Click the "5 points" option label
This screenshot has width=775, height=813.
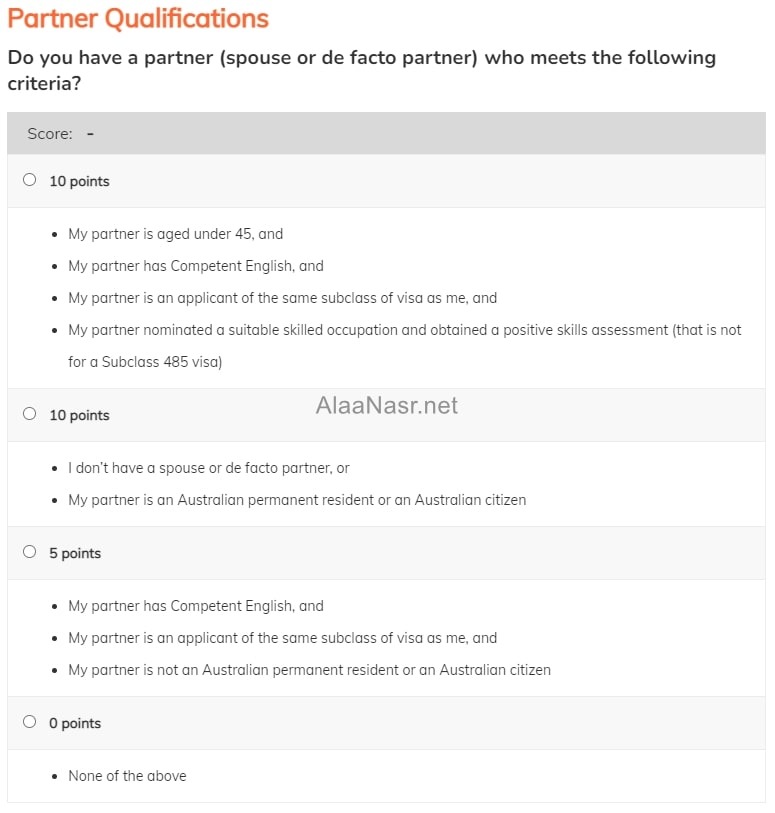[x=75, y=553]
